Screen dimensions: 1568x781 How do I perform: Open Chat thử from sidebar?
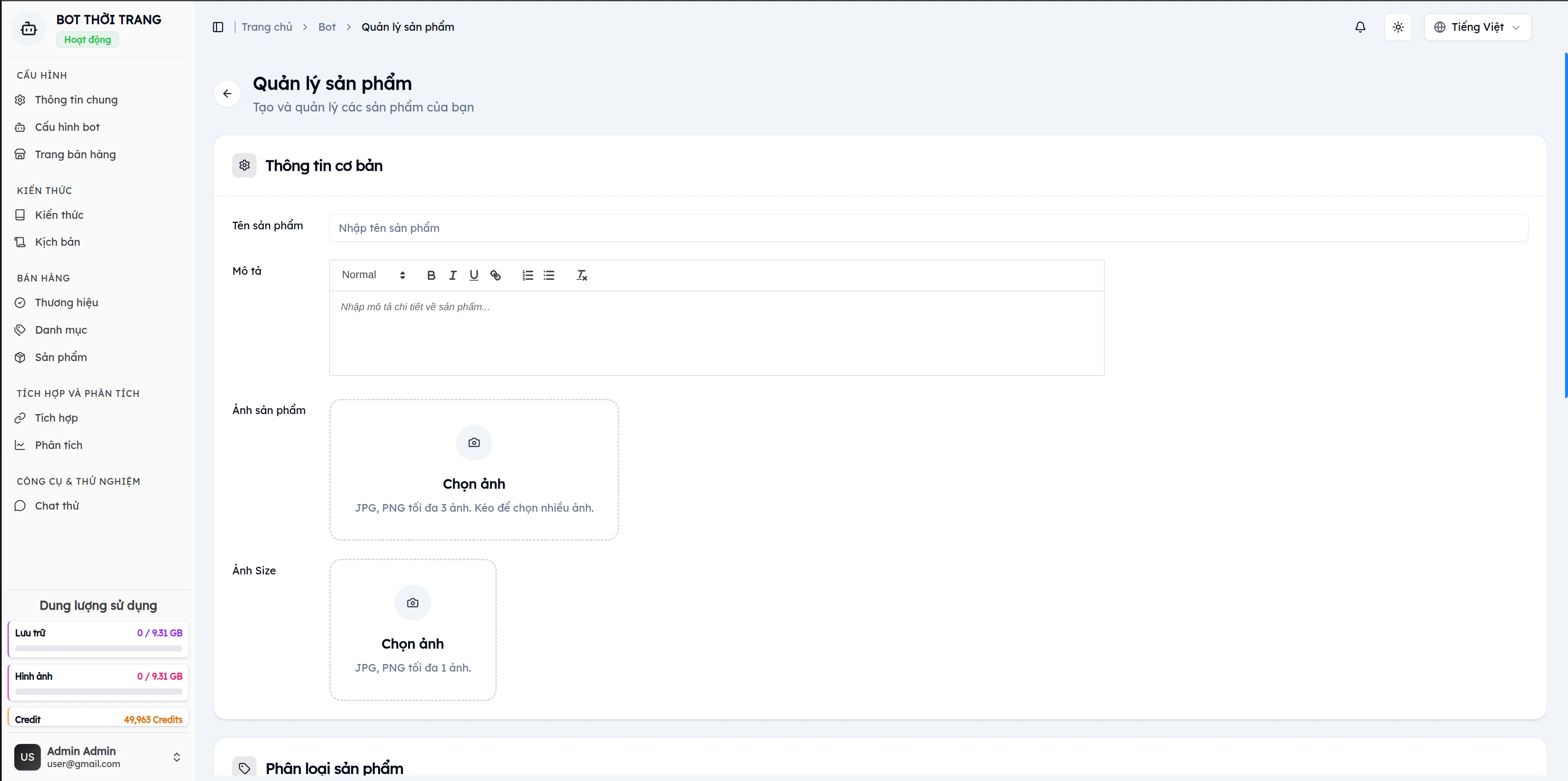point(57,505)
